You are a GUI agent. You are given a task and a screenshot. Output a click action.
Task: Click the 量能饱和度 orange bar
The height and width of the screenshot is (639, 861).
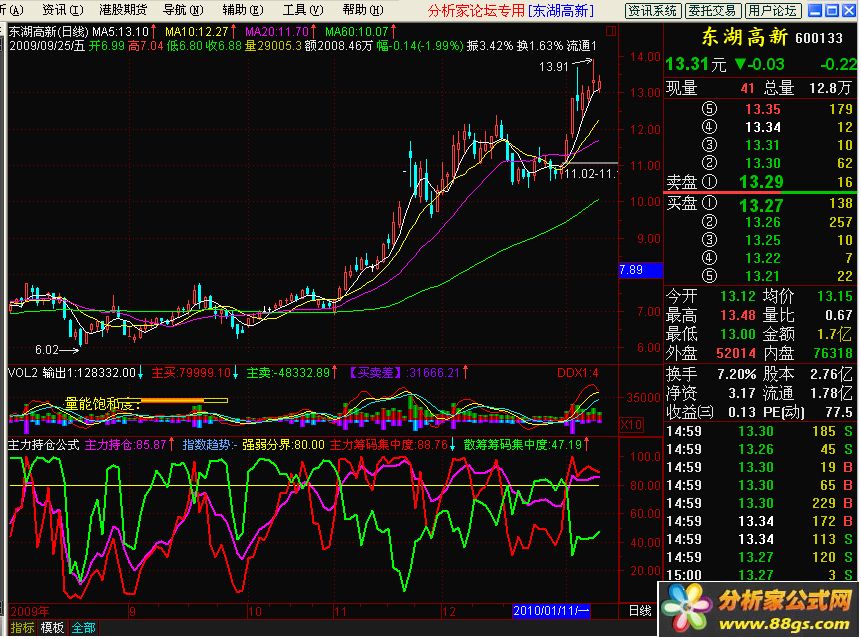tap(172, 400)
